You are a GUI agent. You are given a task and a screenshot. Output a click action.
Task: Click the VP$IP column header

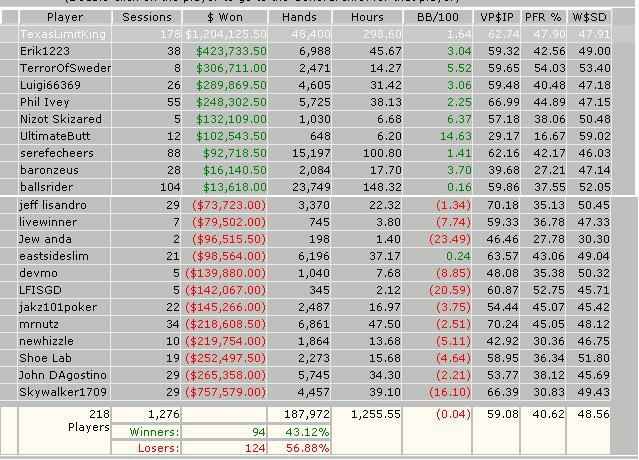[x=497, y=17]
